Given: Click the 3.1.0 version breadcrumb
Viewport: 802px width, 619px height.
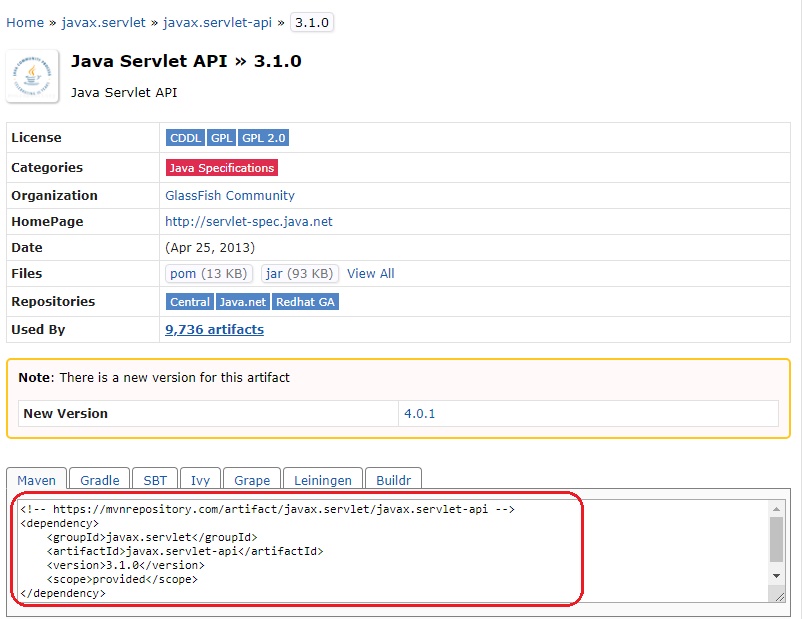Looking at the screenshot, I should (312, 23).
